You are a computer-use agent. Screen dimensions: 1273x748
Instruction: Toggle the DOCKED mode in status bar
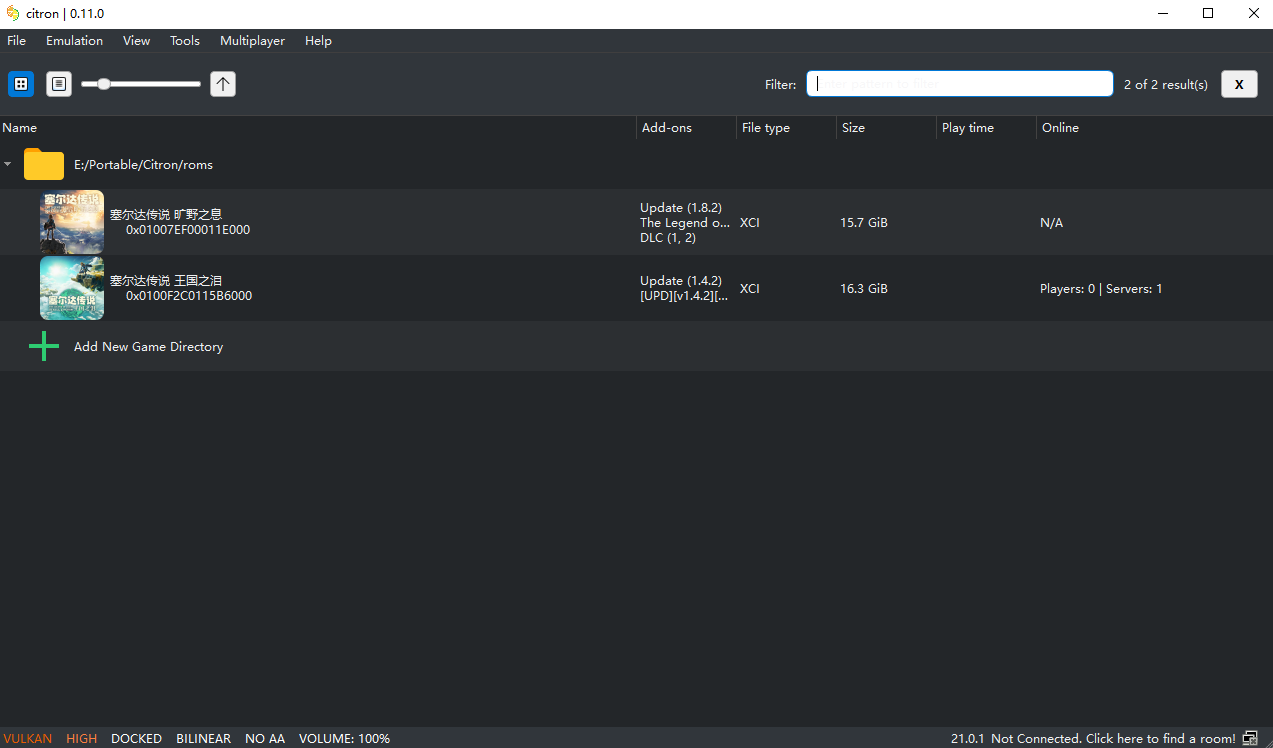click(136, 738)
